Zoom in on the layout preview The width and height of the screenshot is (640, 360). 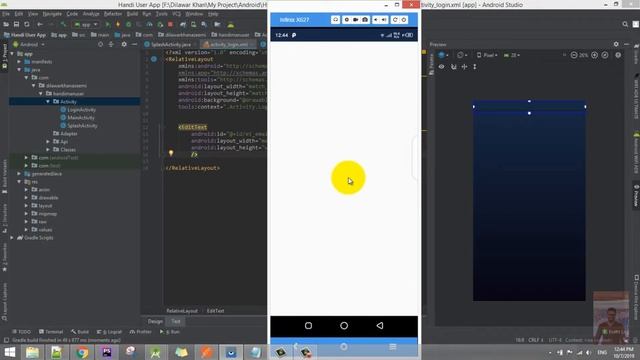(x=594, y=55)
